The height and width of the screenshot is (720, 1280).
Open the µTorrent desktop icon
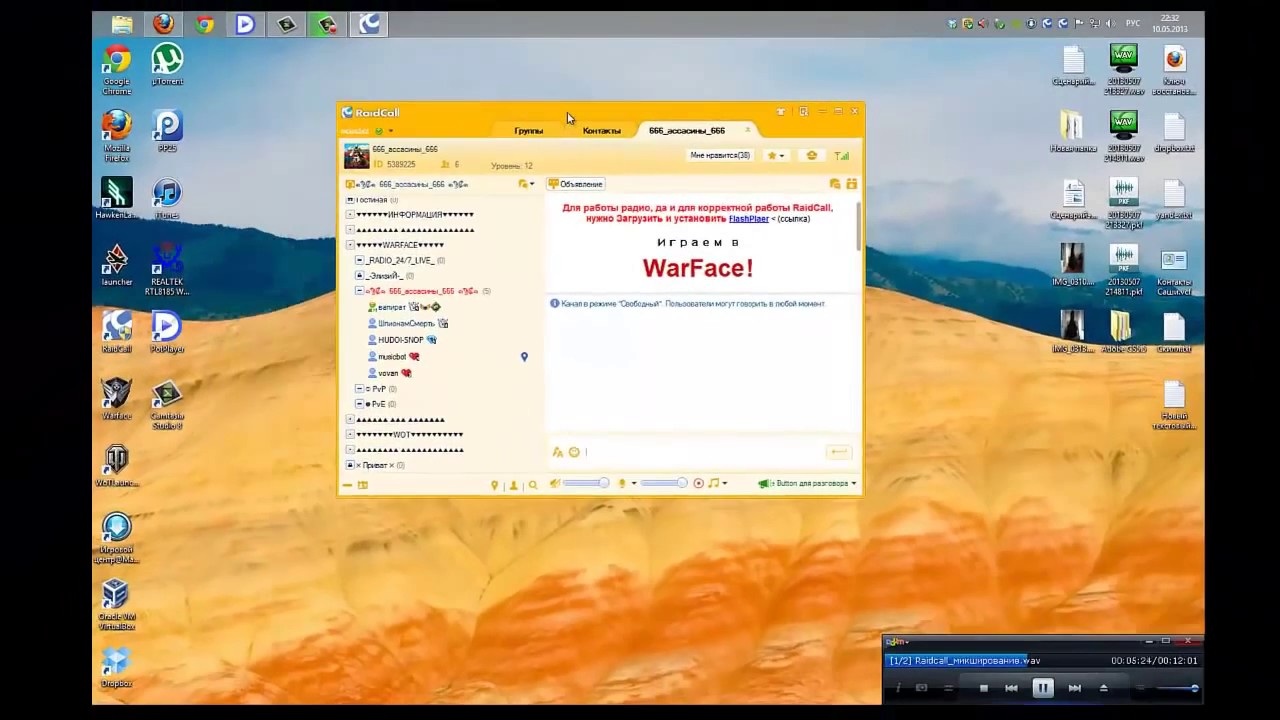[x=167, y=66]
